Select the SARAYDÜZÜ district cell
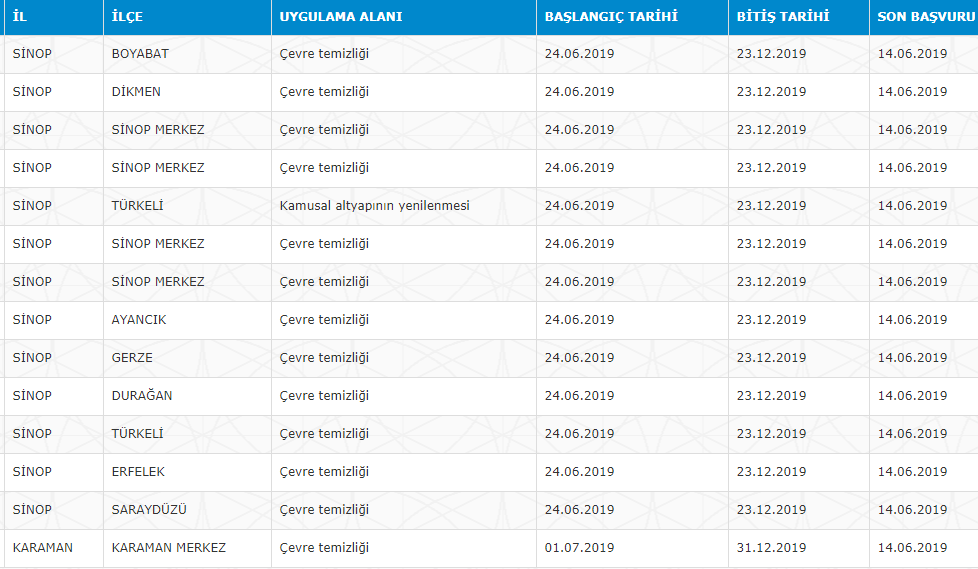Screen dimensions: 978x569 click(149, 510)
